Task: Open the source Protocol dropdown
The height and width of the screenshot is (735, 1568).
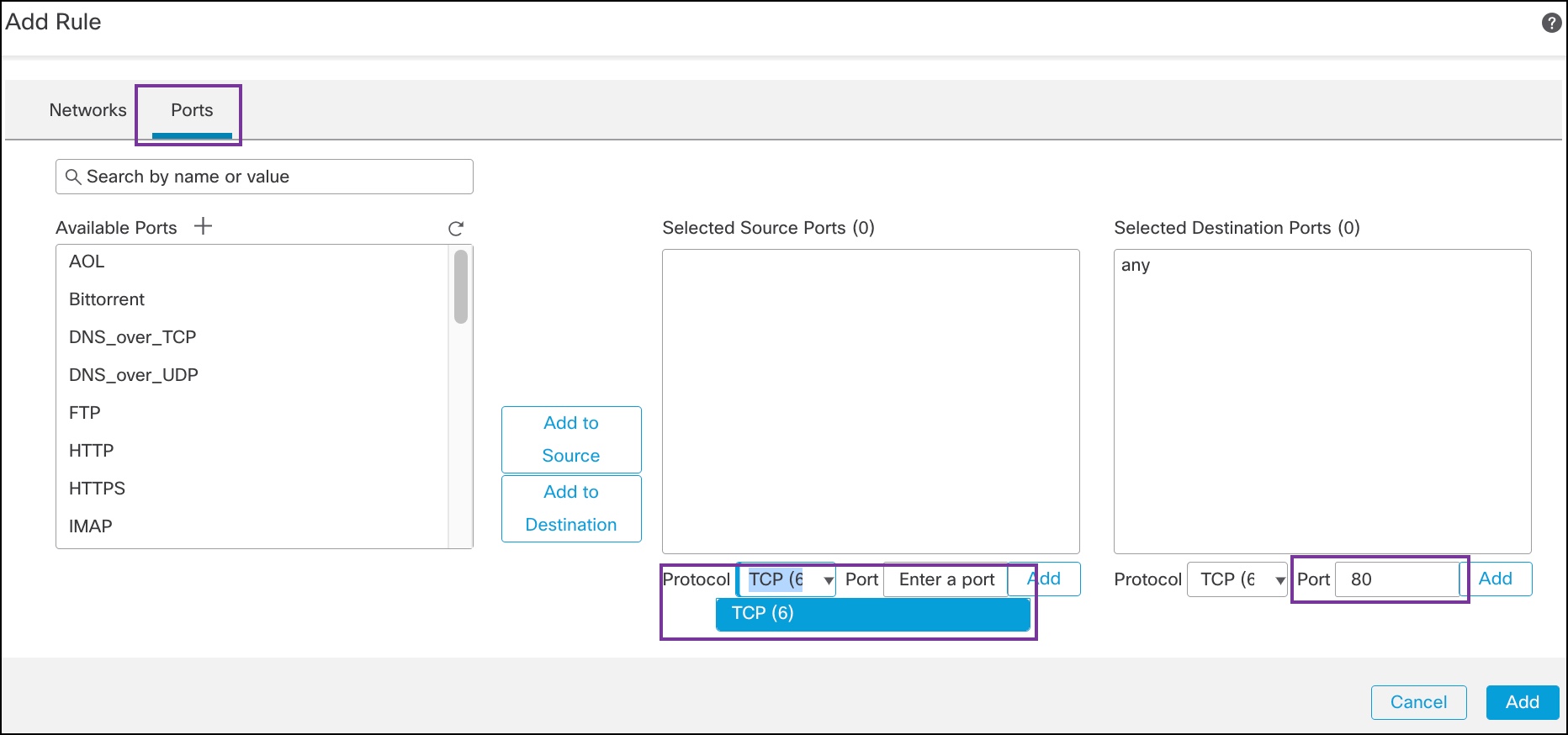Action: click(x=787, y=579)
